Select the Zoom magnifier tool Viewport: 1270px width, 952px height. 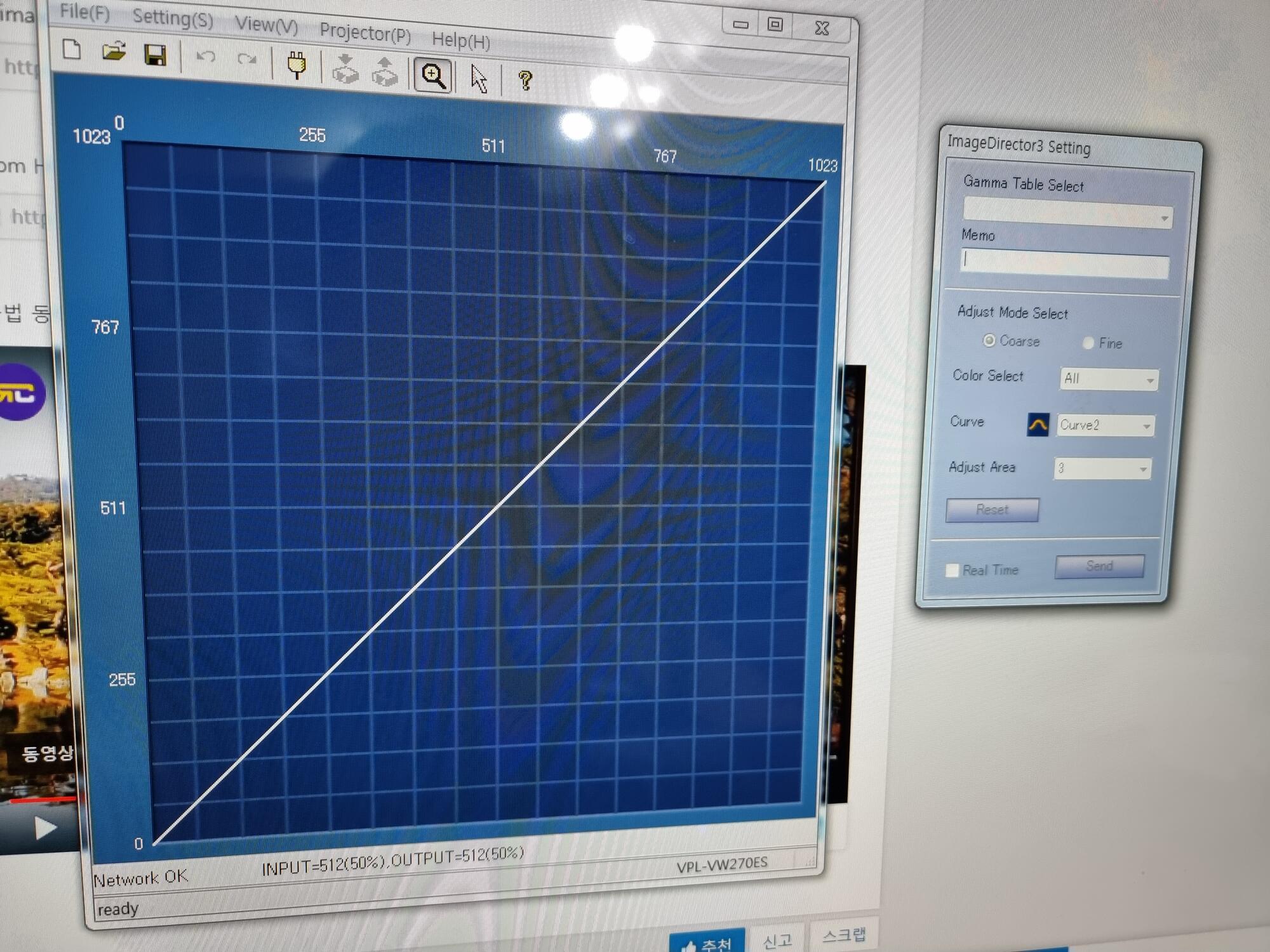433,76
